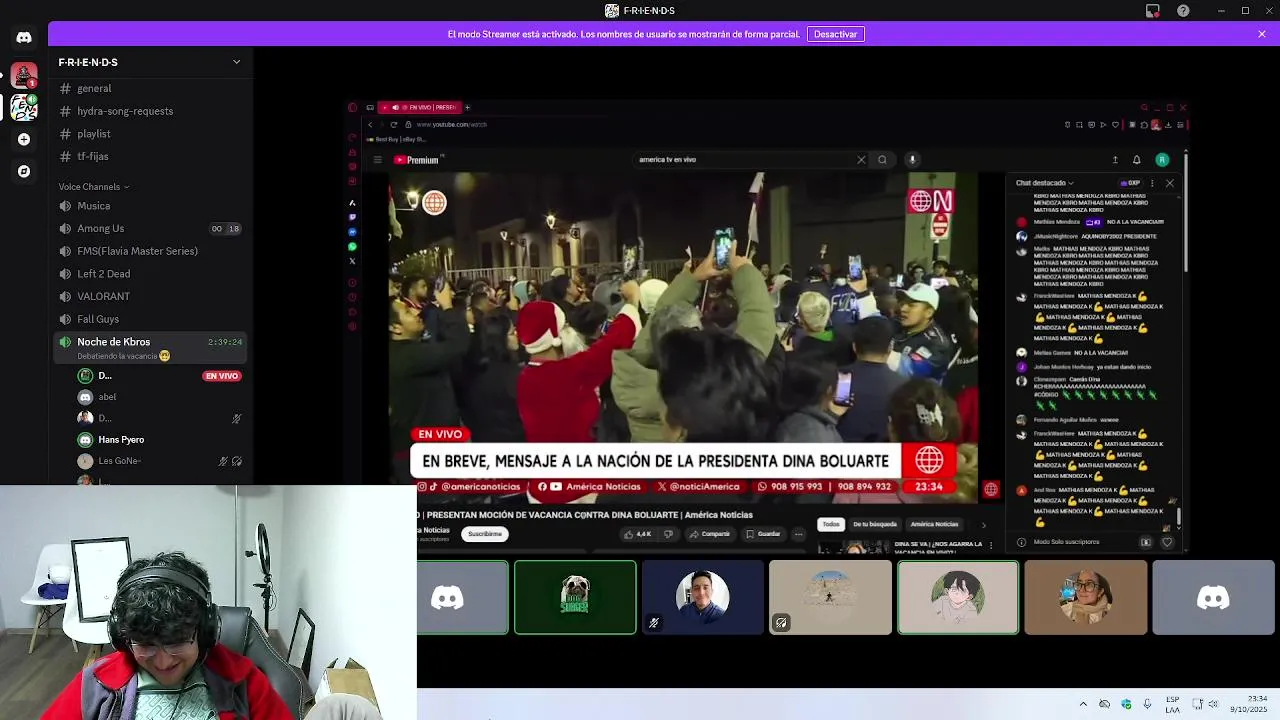Expand the F·R·I·E·N·D·S server menu

point(237,62)
